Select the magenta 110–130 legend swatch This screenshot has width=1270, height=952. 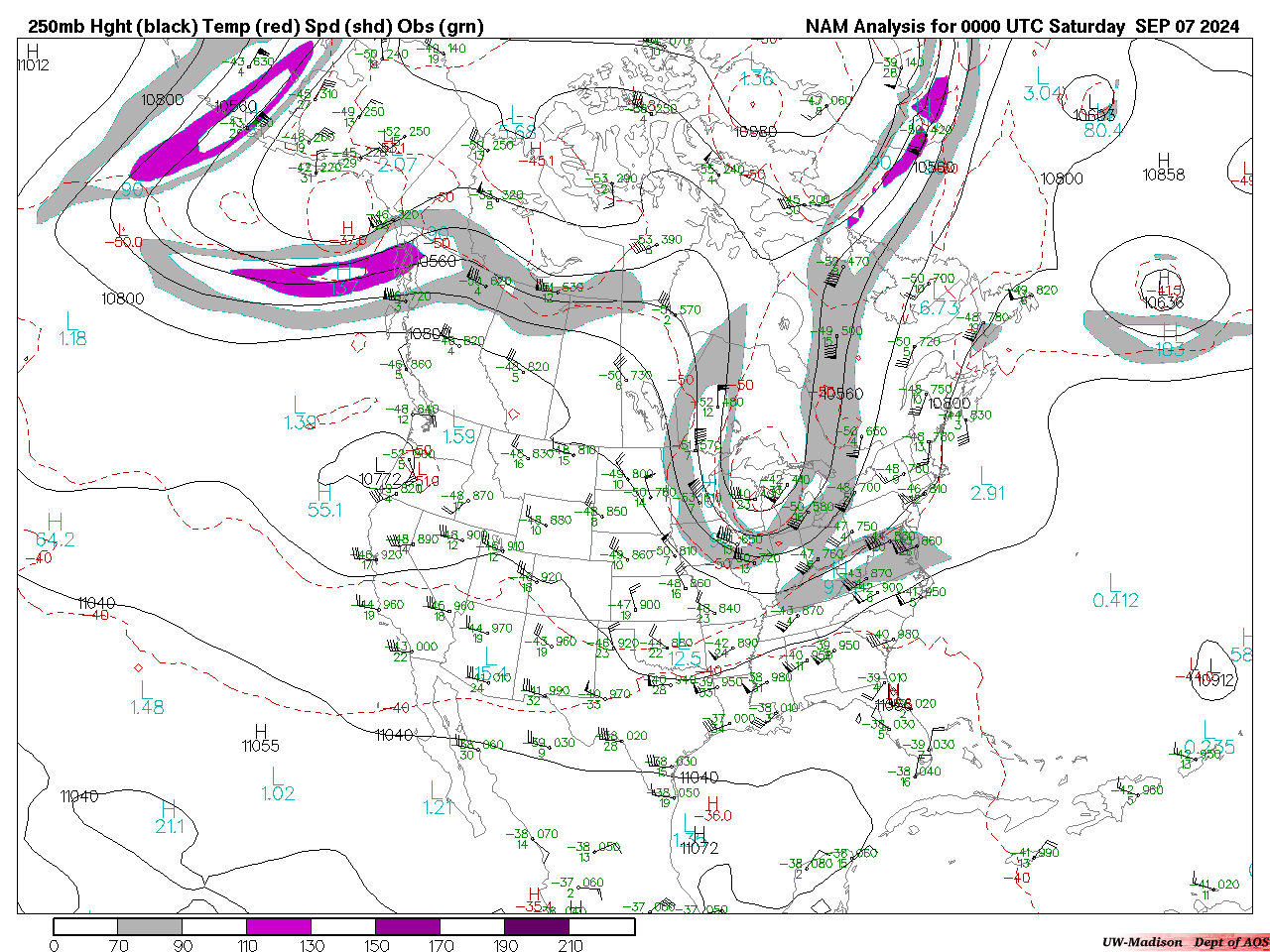click(279, 926)
